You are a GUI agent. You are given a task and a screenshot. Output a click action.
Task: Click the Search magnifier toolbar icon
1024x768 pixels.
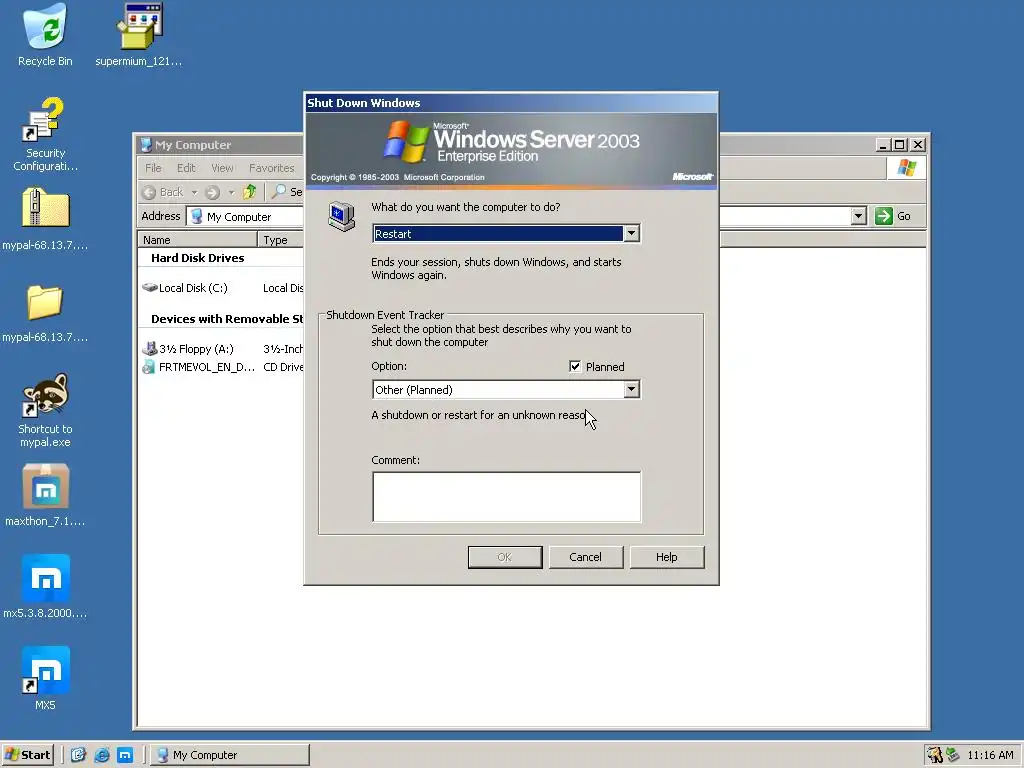click(279, 191)
